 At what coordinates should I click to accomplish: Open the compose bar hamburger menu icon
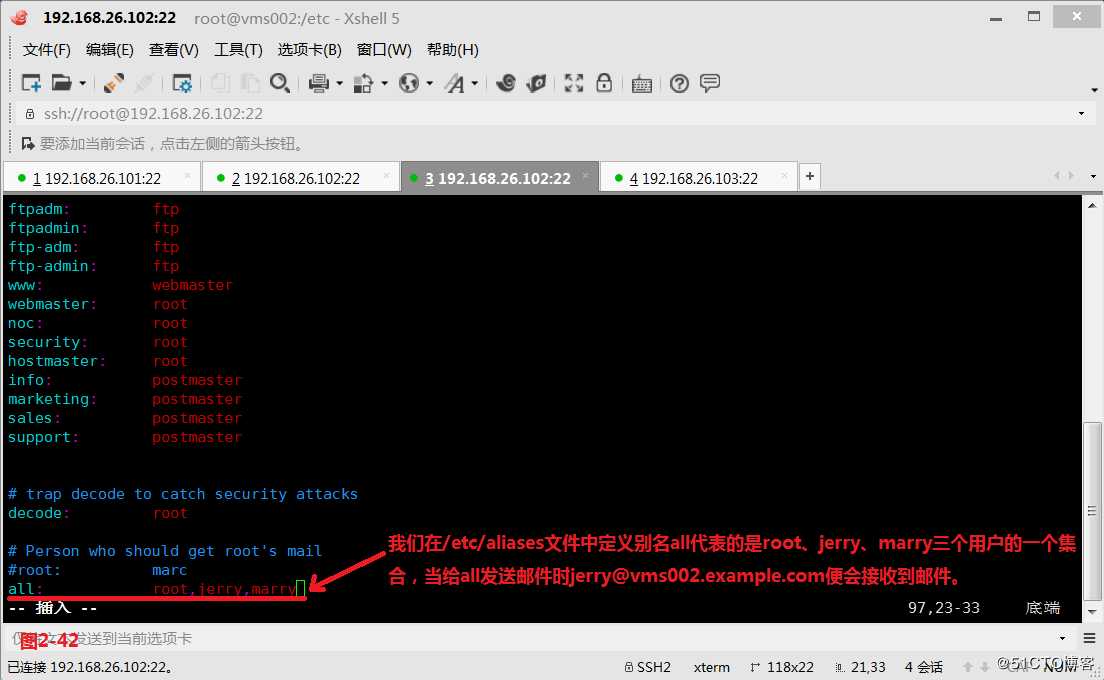click(x=1089, y=638)
